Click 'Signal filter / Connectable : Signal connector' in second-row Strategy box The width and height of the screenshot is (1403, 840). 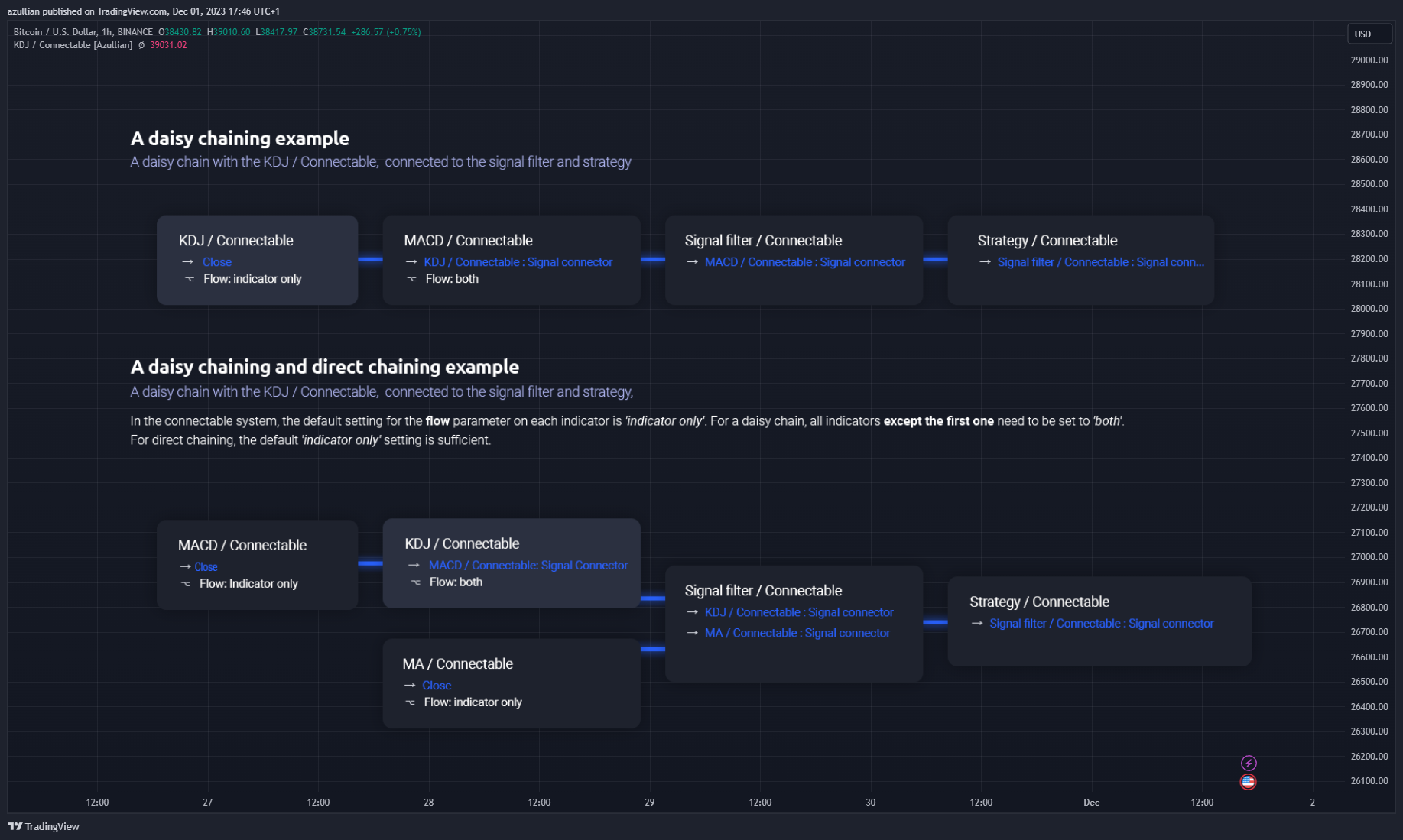click(x=1101, y=624)
